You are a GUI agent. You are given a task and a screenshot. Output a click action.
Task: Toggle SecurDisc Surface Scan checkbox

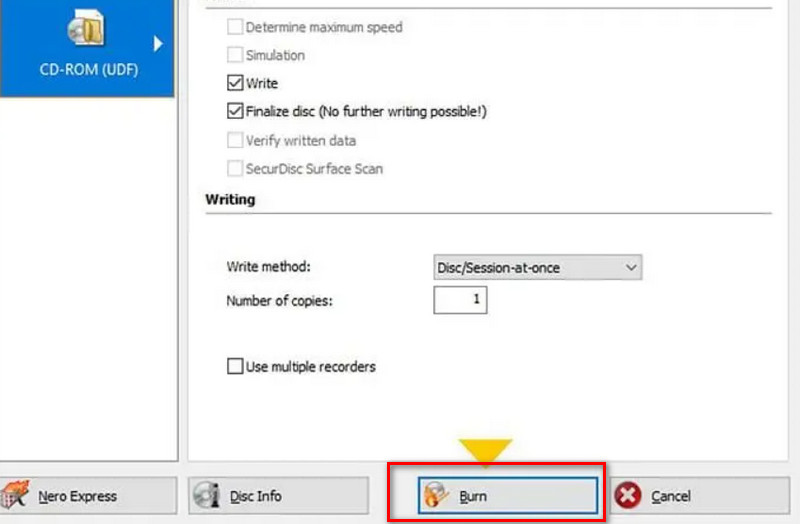coord(235,169)
